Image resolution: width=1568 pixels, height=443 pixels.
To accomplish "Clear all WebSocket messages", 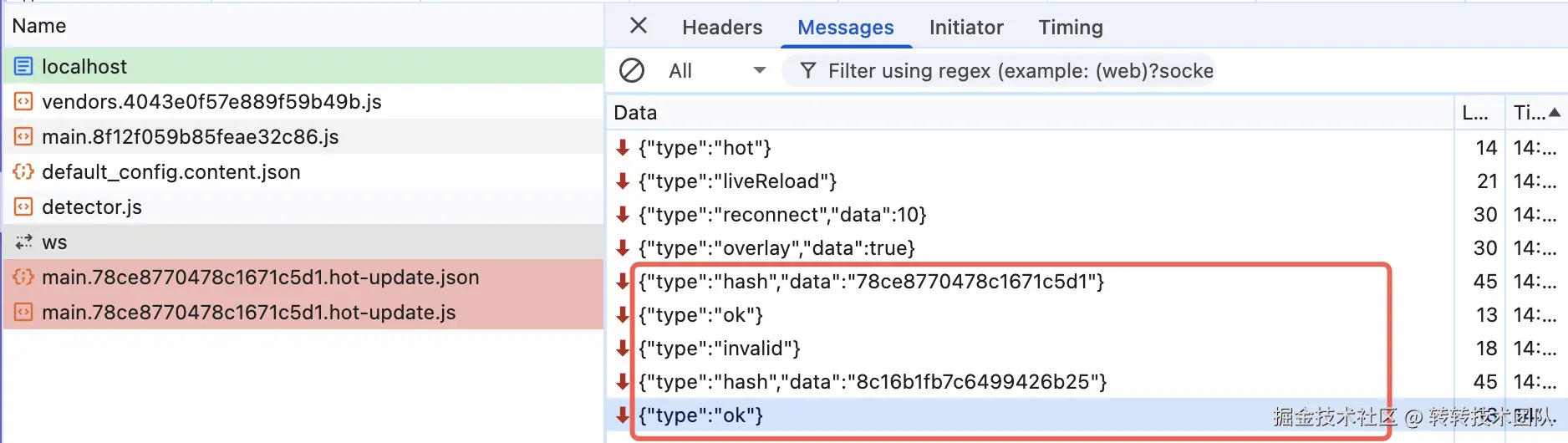I will tap(632, 70).
